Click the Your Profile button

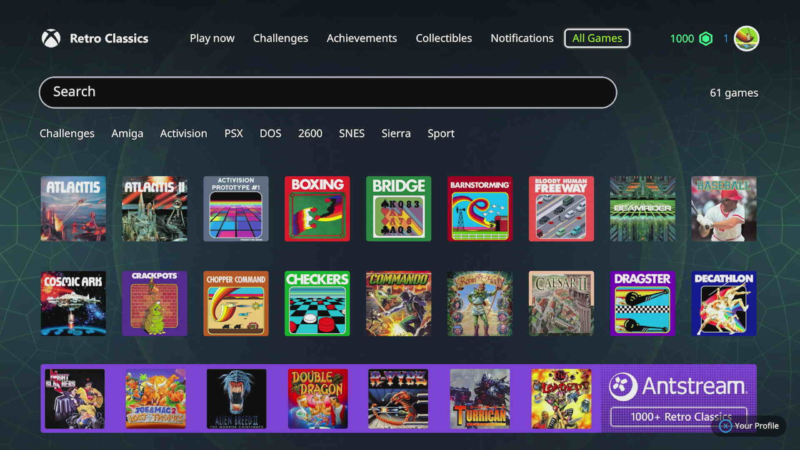[x=749, y=426]
